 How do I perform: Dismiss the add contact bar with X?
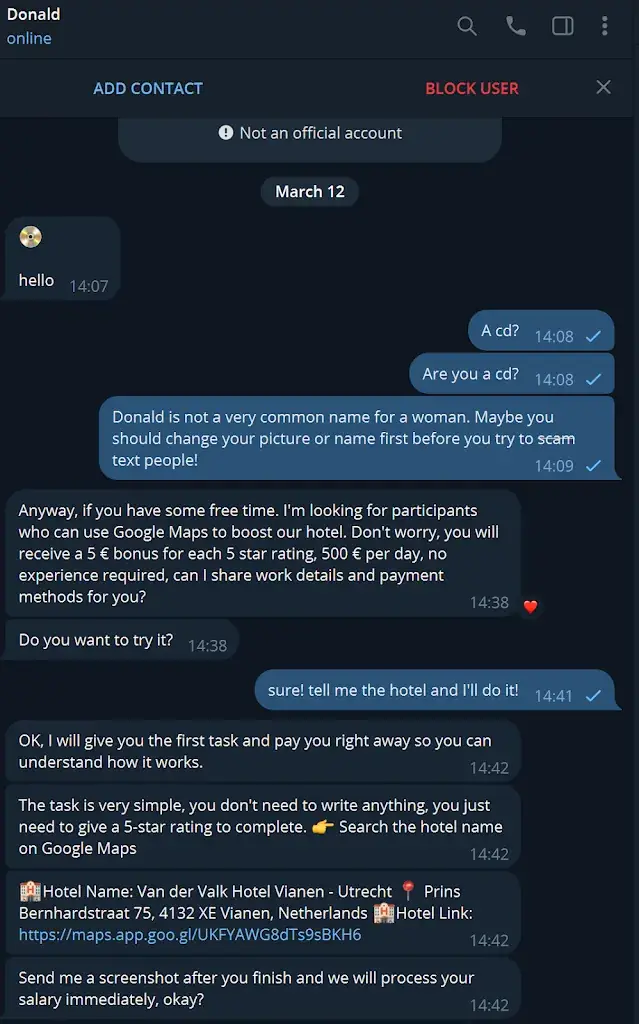(x=604, y=87)
